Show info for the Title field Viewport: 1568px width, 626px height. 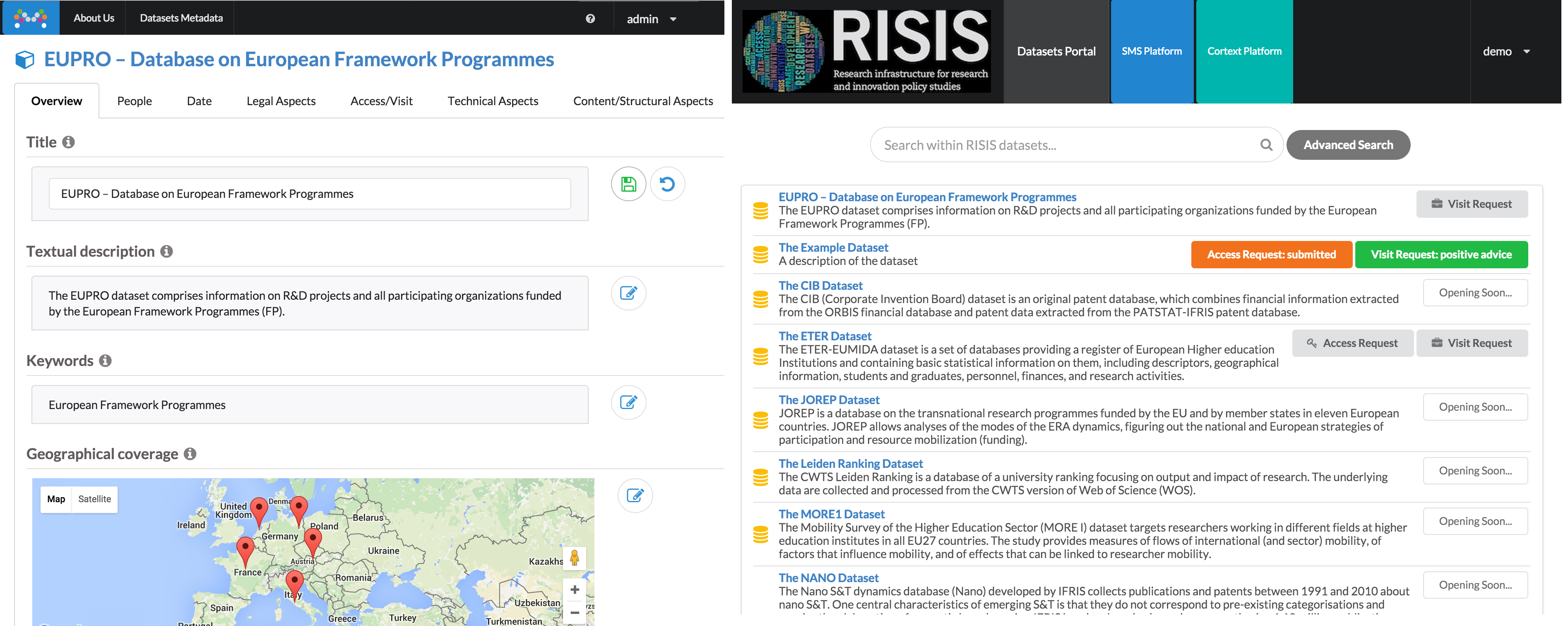(x=69, y=142)
